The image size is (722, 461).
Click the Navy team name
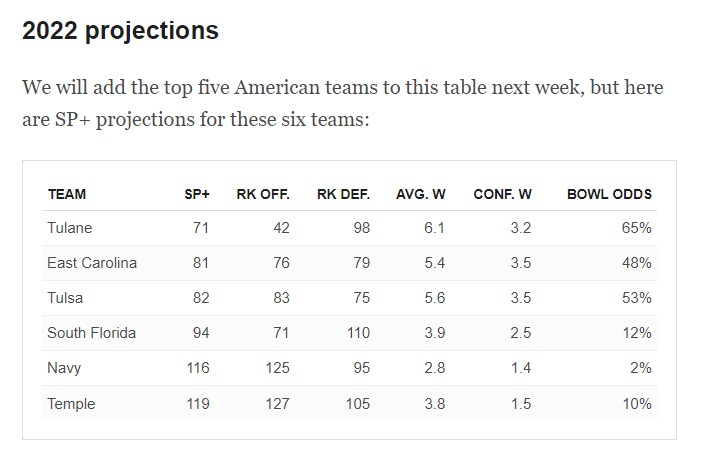[x=64, y=368]
